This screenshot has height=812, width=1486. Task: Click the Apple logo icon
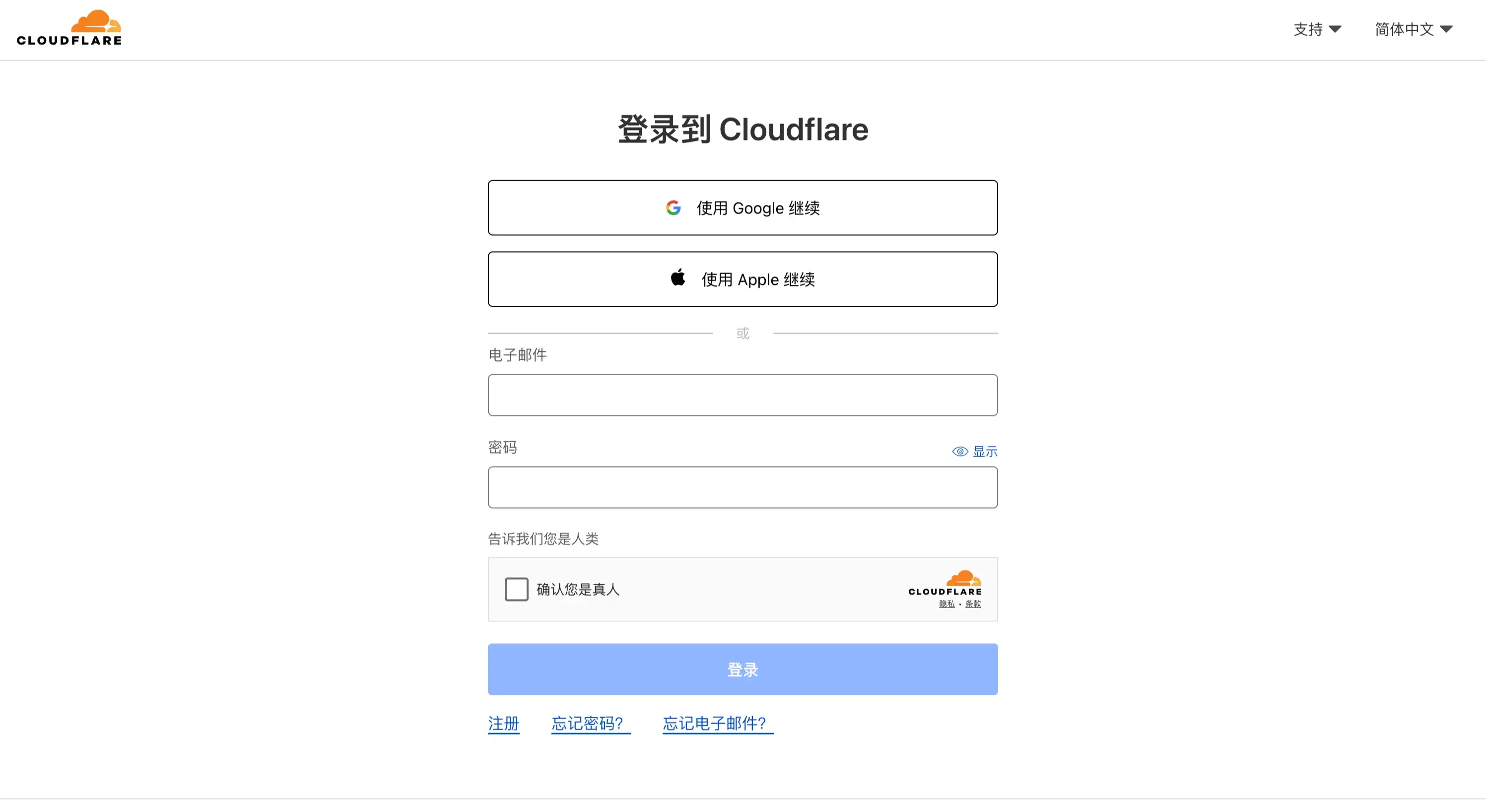coord(678,278)
